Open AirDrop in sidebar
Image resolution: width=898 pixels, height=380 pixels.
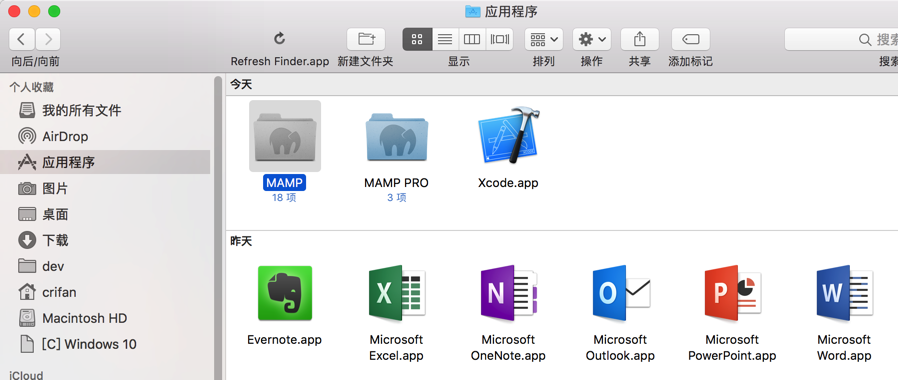pyautogui.click(x=105, y=136)
